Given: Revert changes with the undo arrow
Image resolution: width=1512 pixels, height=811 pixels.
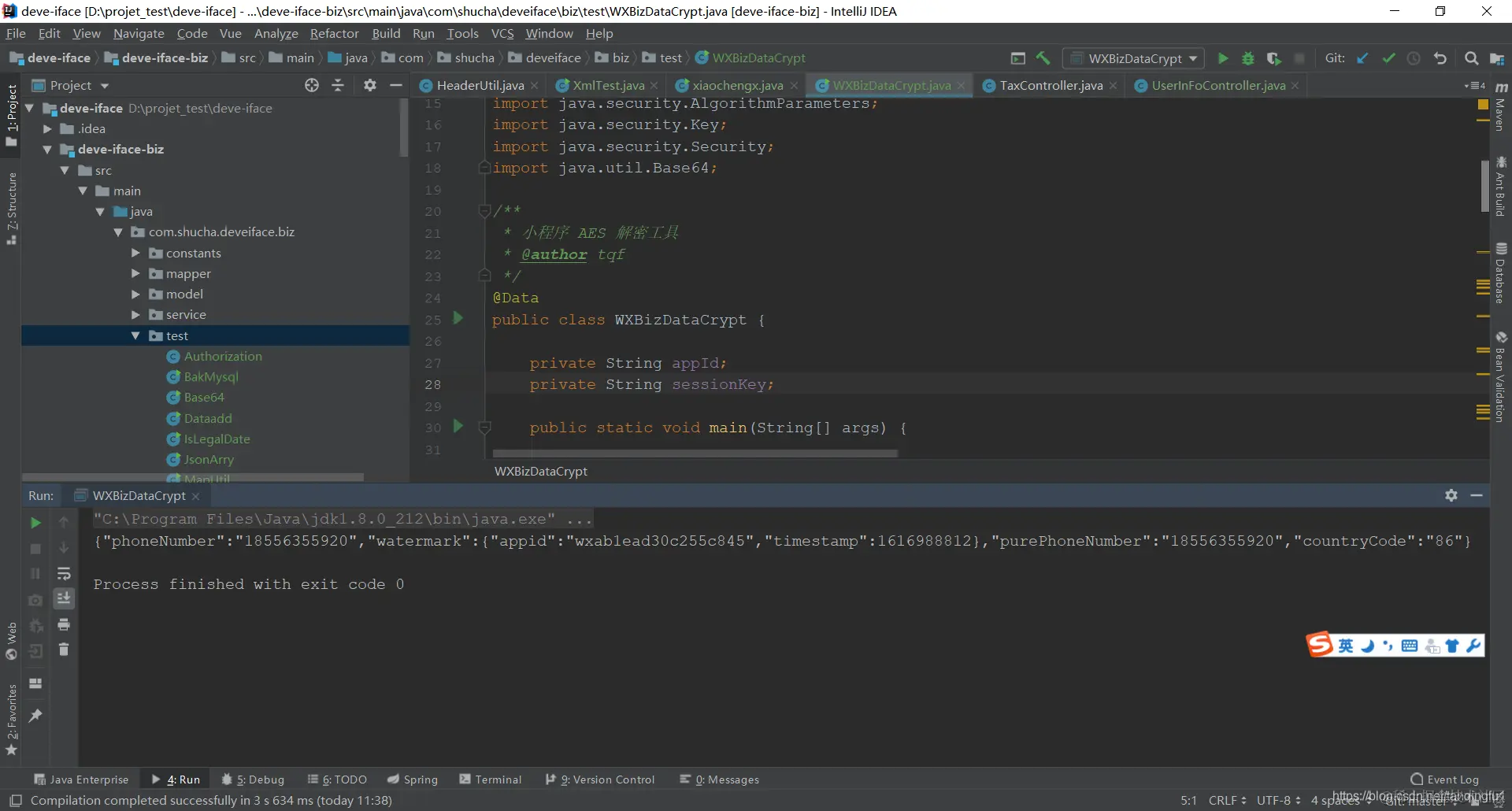Looking at the screenshot, I should [1440, 58].
